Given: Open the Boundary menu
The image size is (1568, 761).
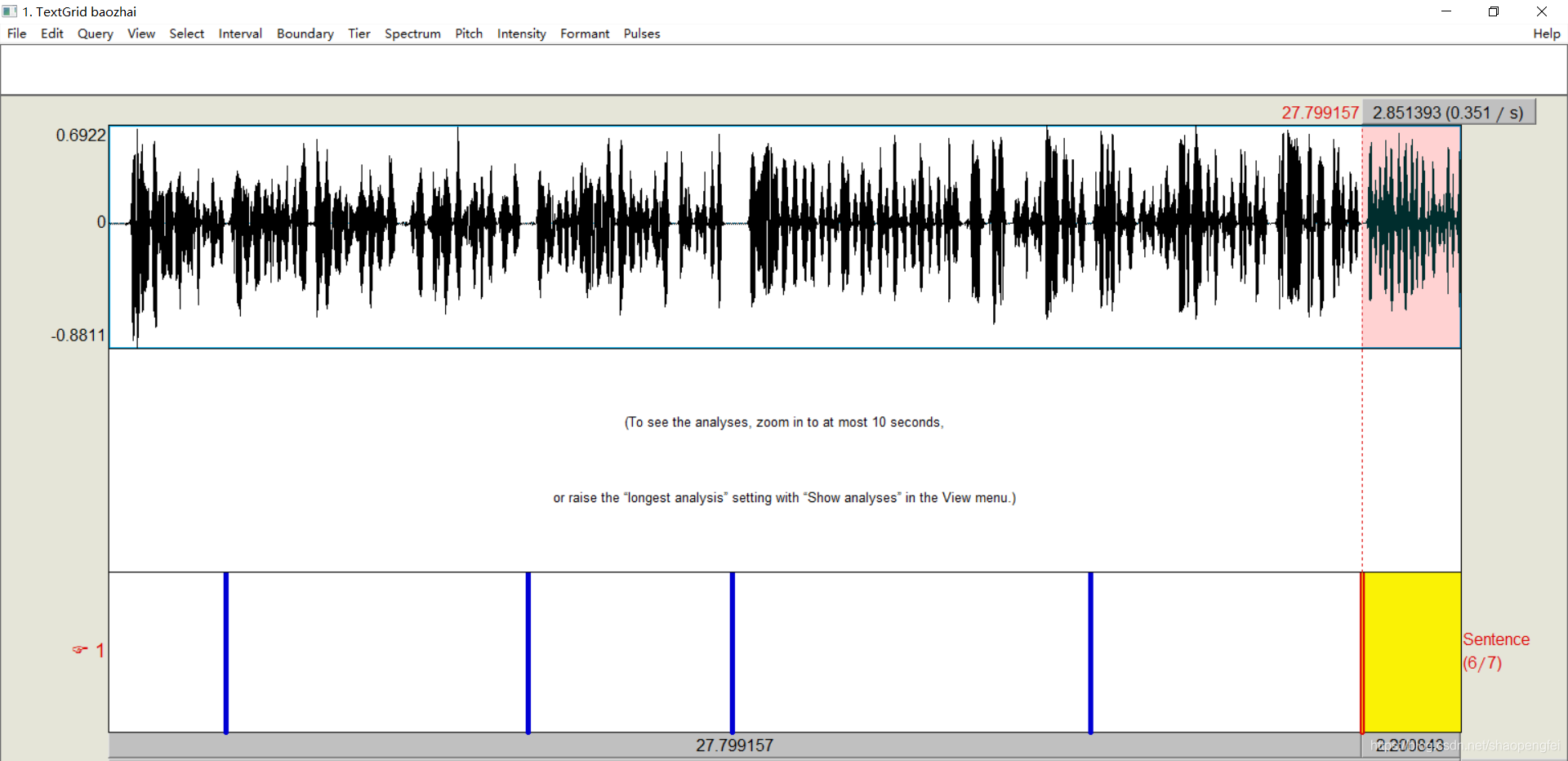Looking at the screenshot, I should [x=305, y=33].
